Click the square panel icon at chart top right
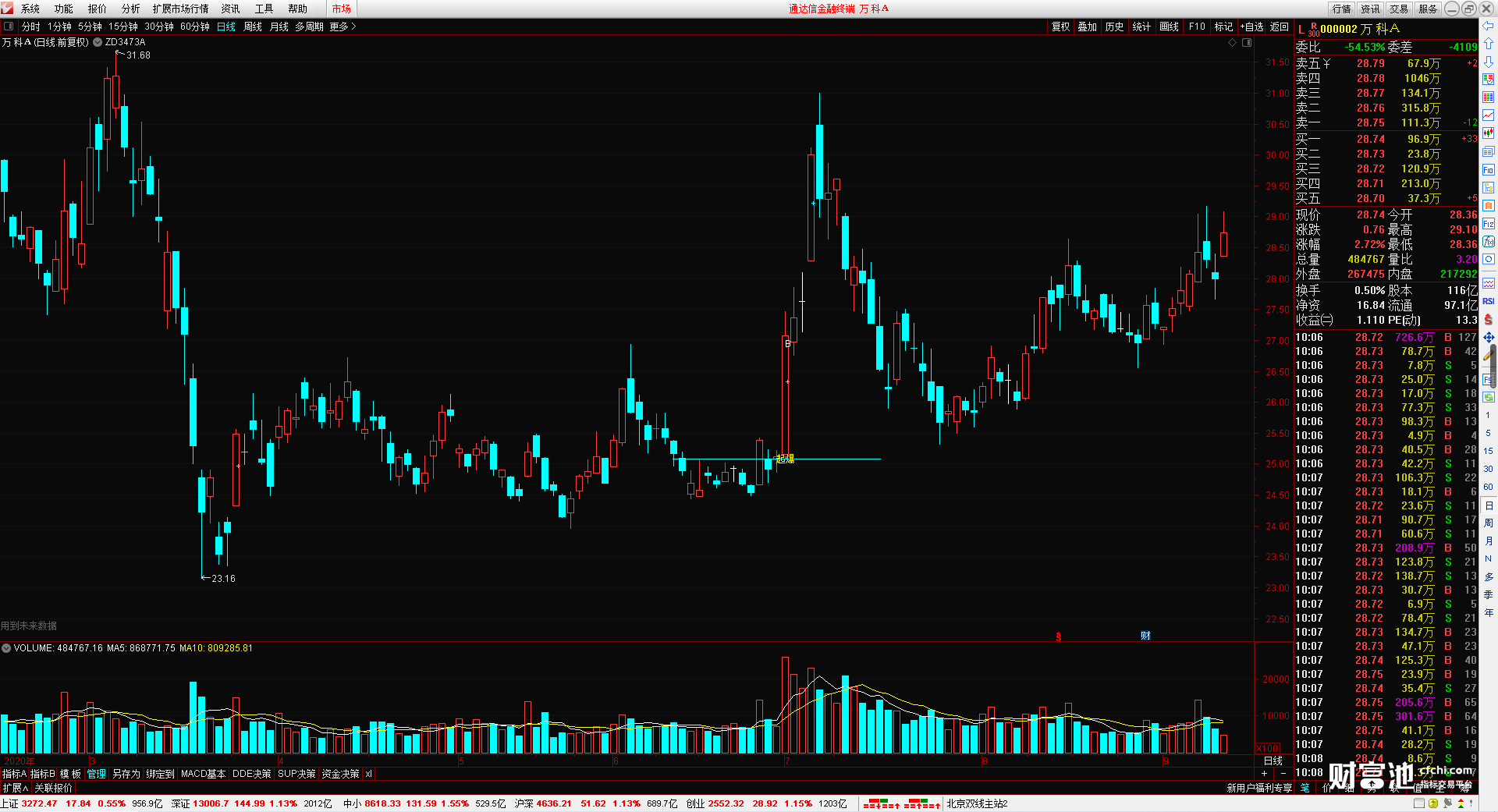 coord(1247,43)
